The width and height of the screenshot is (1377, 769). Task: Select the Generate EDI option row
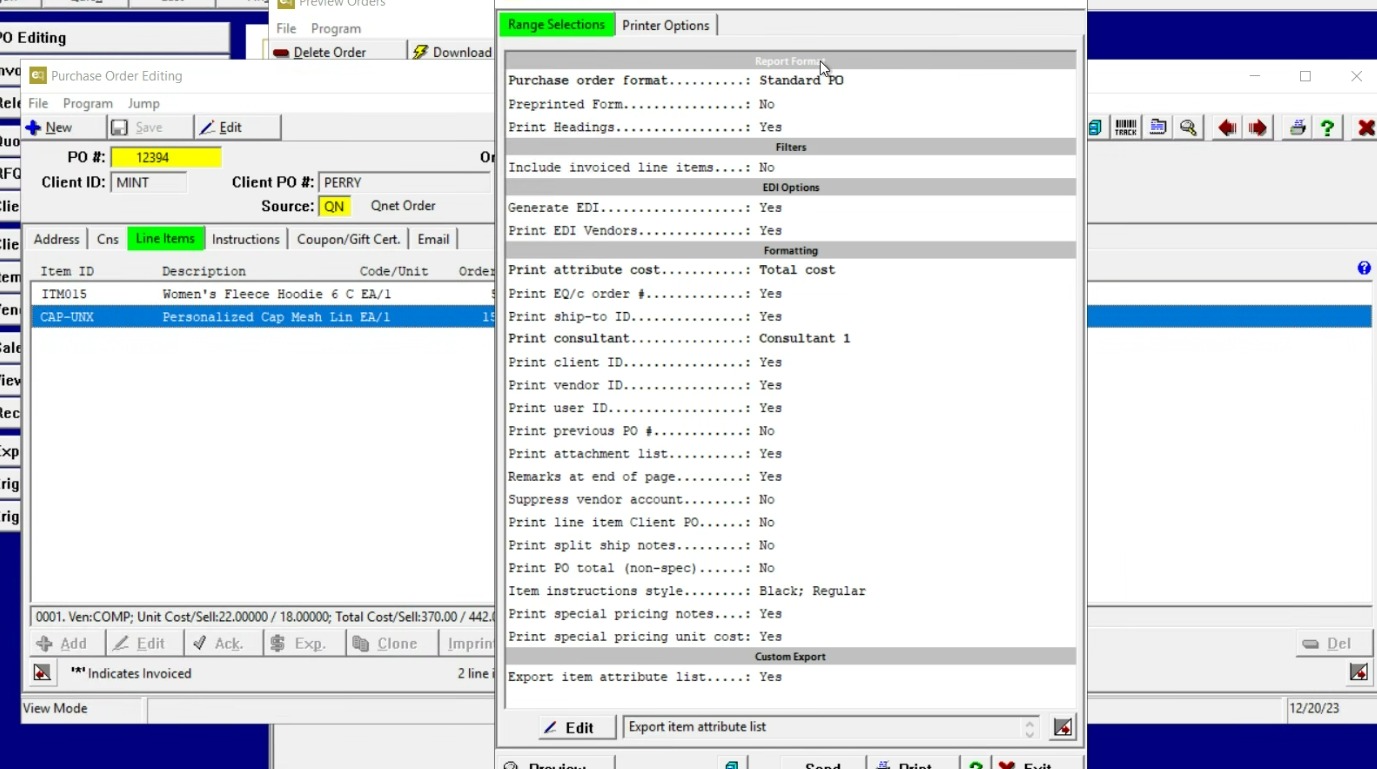point(790,207)
